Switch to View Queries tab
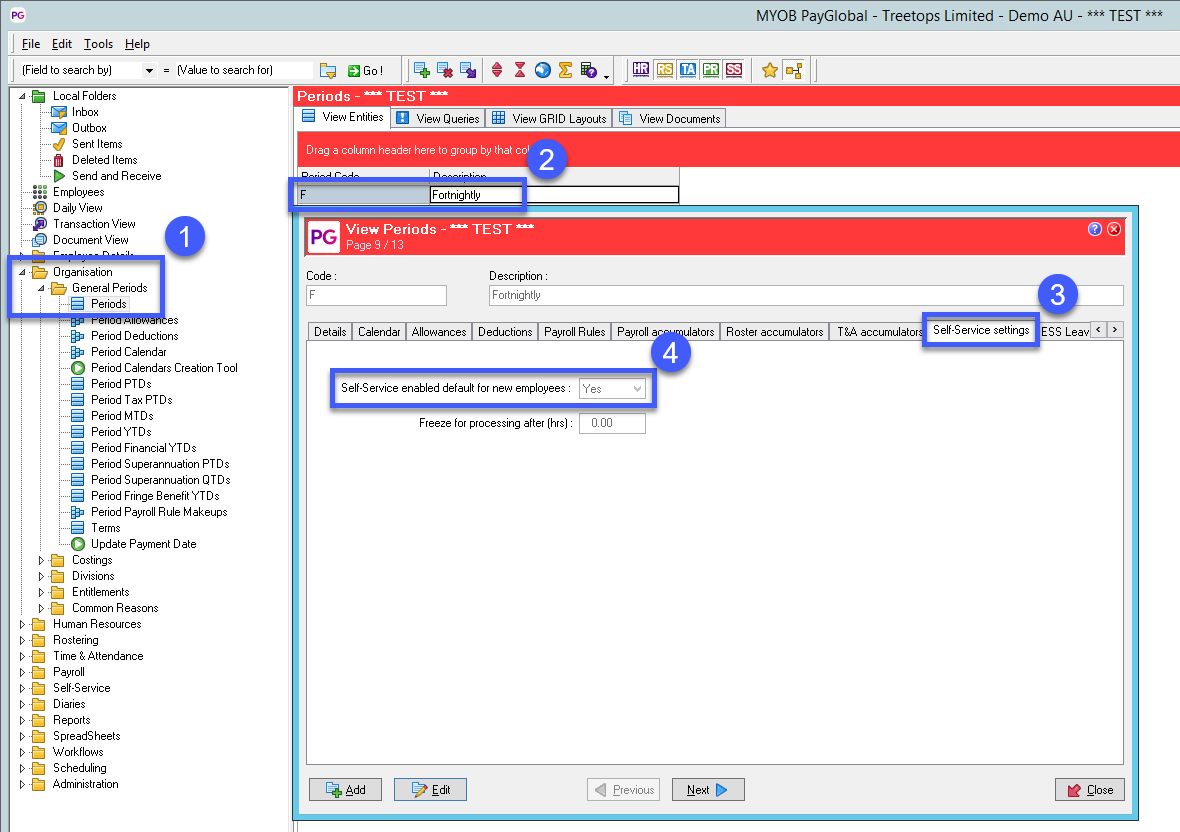The image size is (1180, 832). coord(439,118)
